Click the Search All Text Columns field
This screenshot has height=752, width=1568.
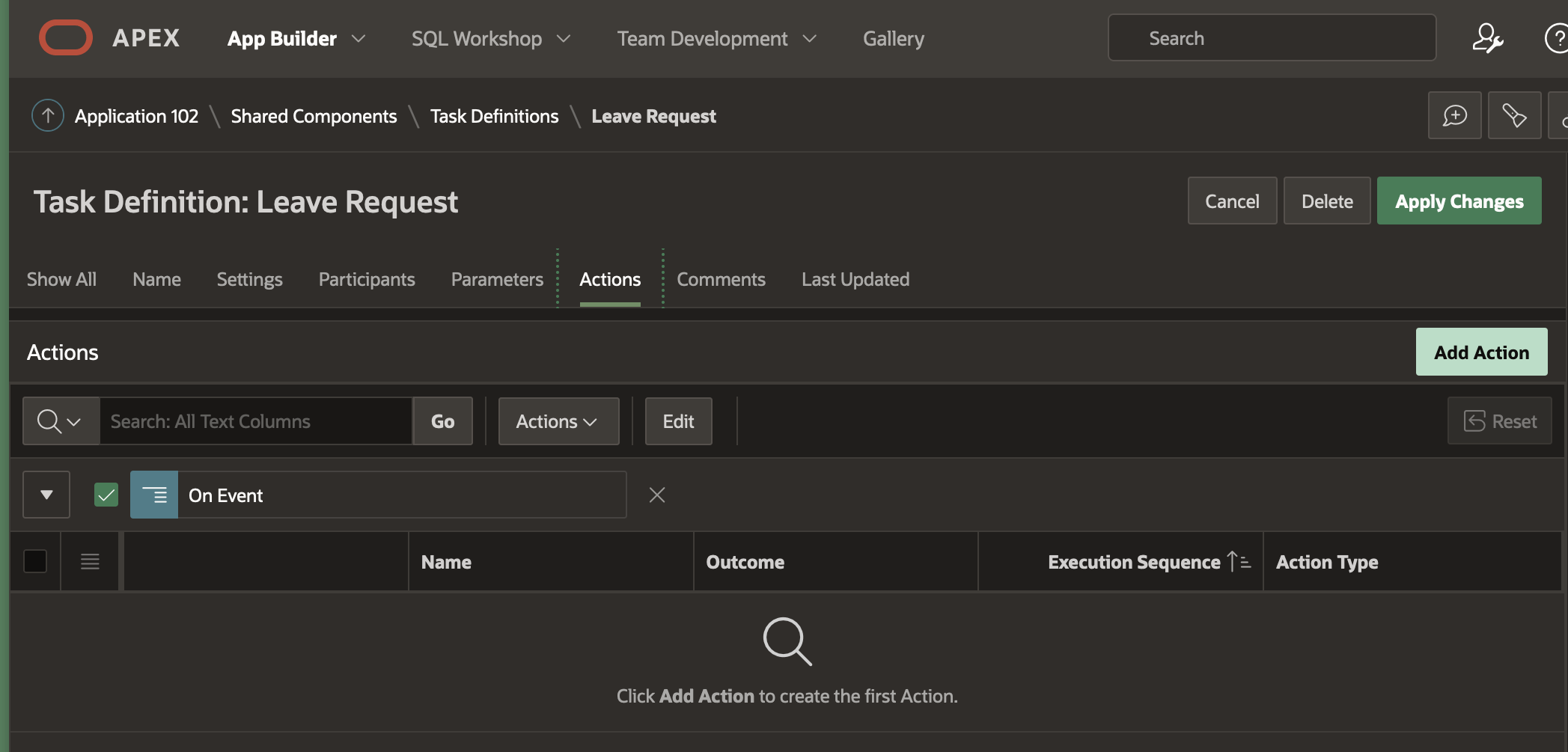coord(255,421)
